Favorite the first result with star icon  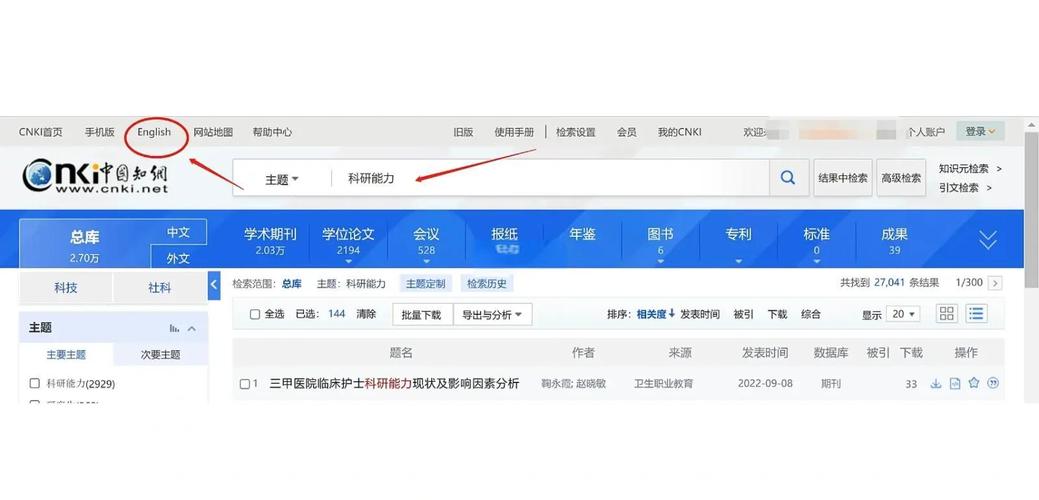coord(973,383)
